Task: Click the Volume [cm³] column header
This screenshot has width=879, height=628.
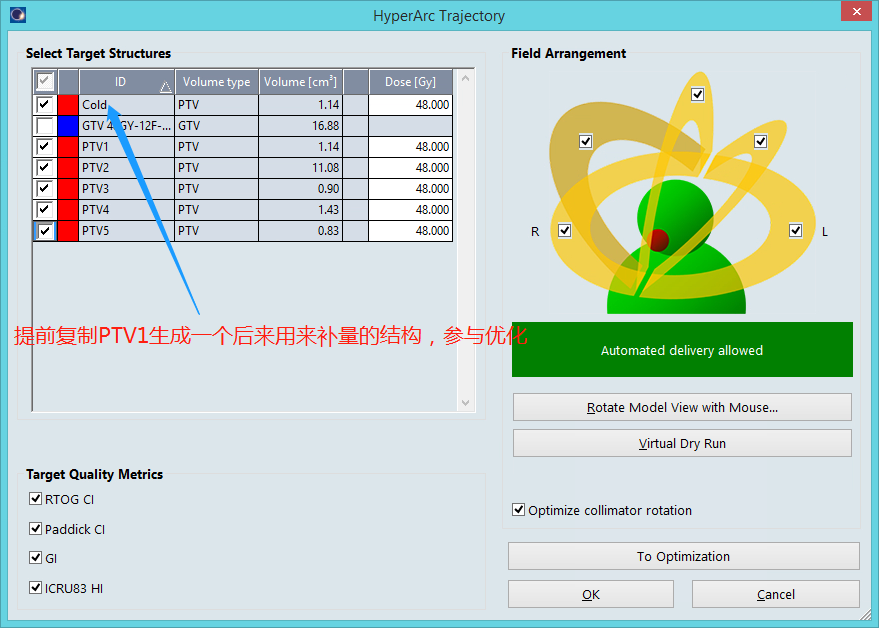Action: [300, 82]
